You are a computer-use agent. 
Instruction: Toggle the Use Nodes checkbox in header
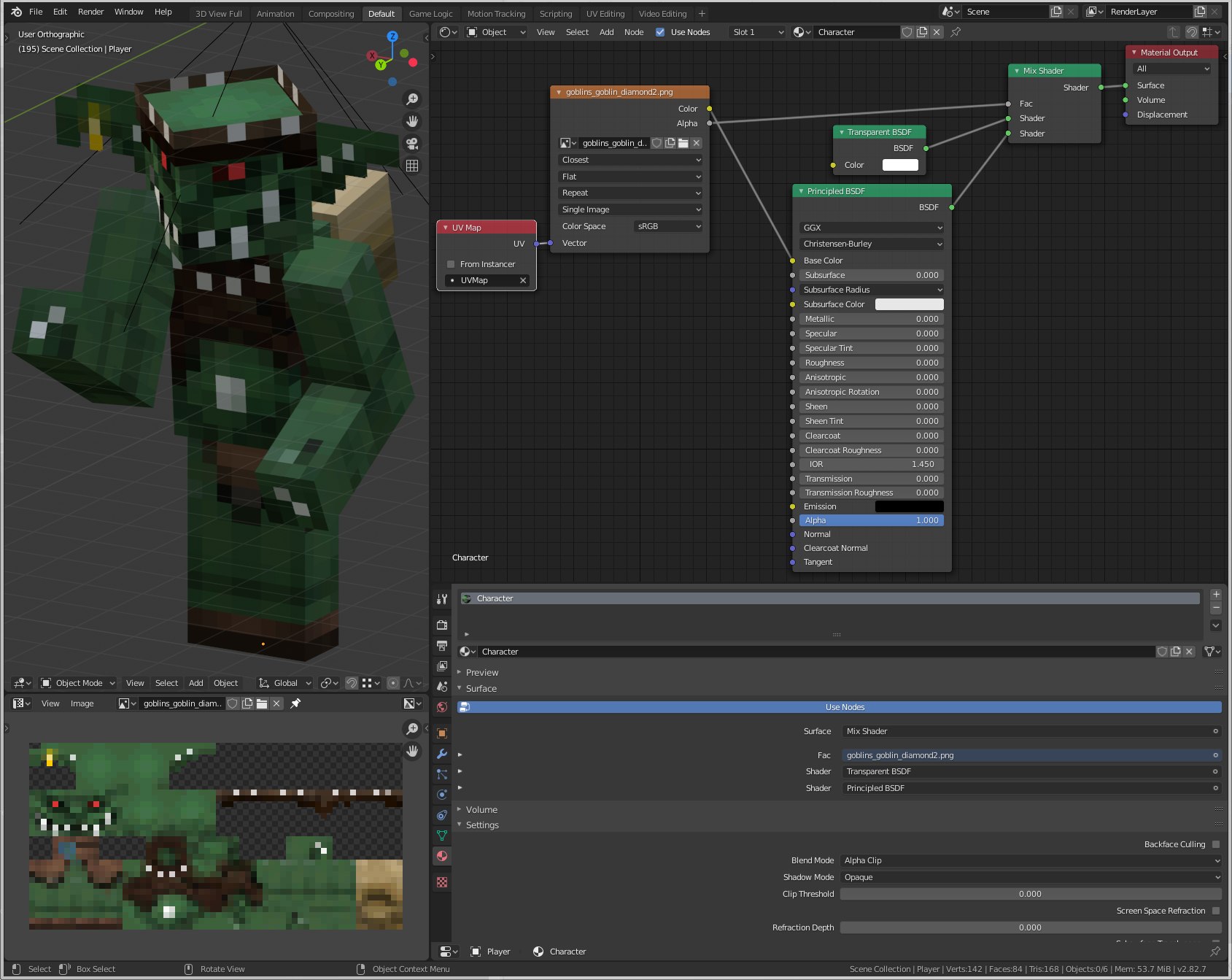point(660,32)
